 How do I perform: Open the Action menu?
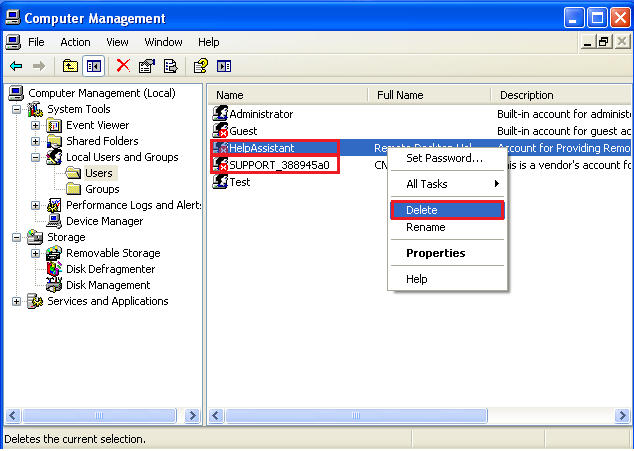75,42
